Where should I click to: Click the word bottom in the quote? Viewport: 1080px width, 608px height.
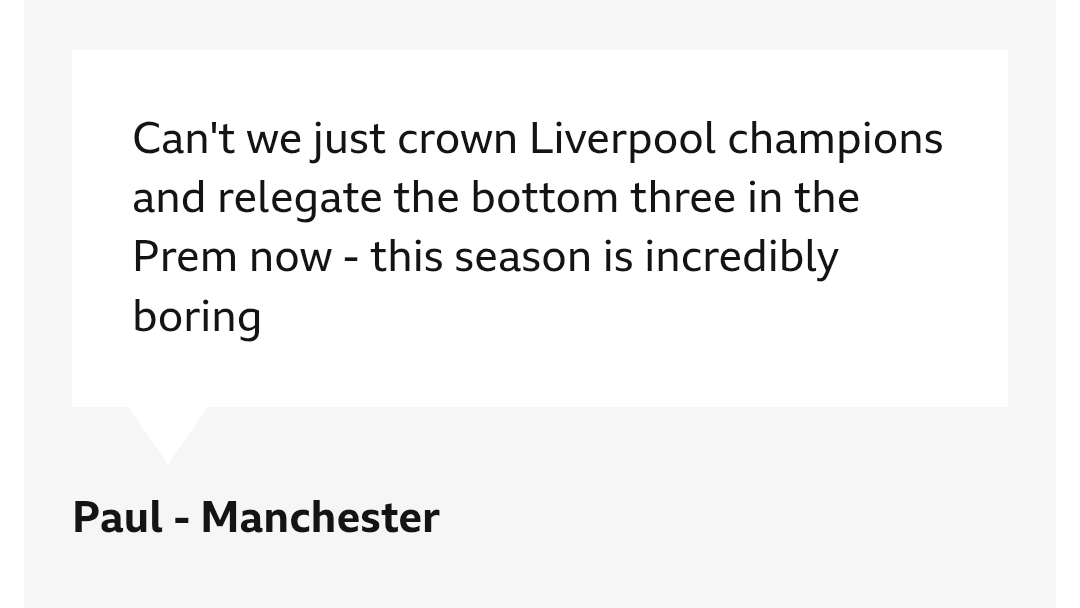[x=545, y=198]
